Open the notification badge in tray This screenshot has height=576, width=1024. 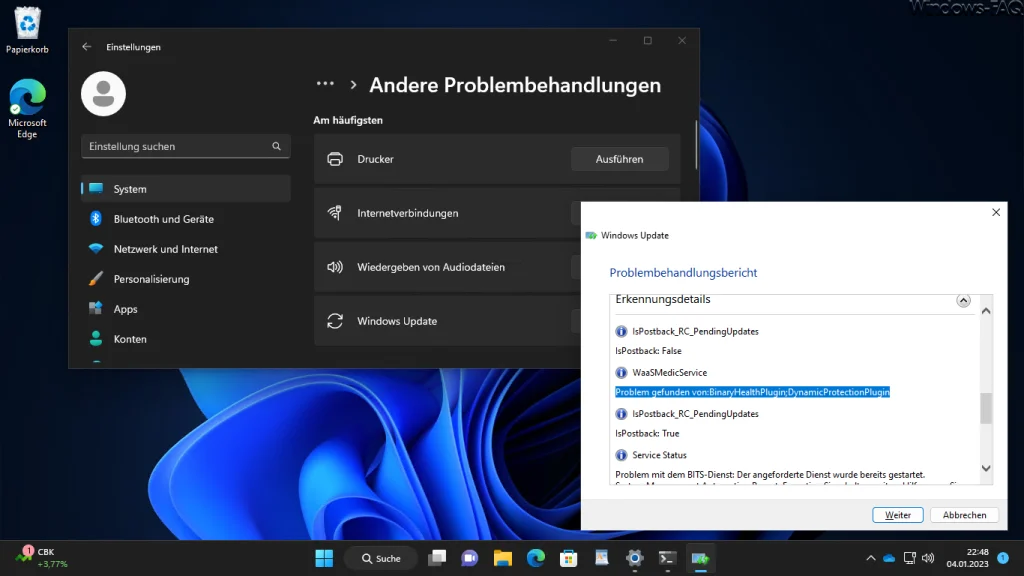(1003, 558)
